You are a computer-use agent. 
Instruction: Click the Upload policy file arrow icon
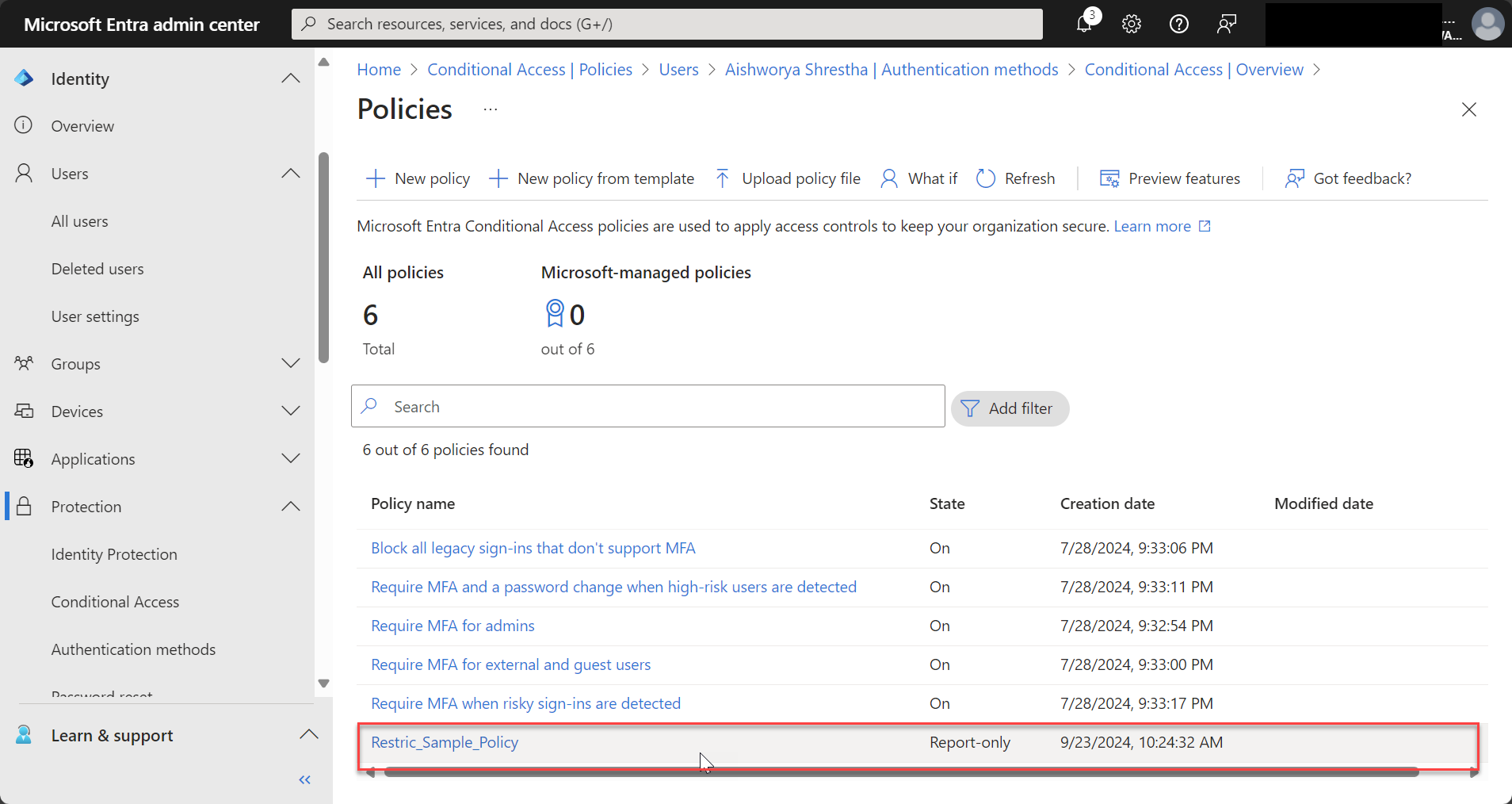[722, 178]
